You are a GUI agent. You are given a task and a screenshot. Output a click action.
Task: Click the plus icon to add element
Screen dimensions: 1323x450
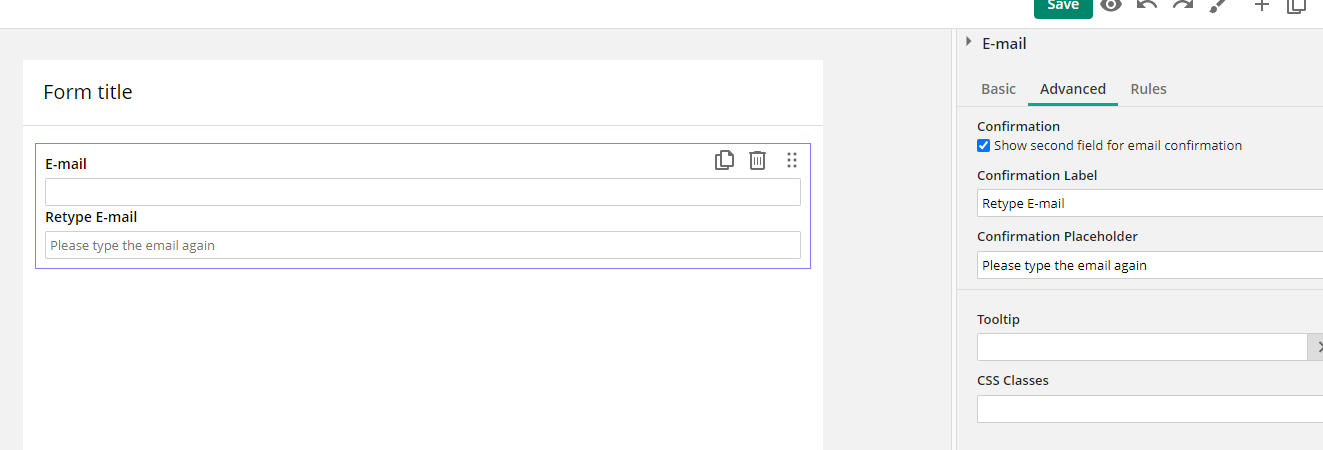[x=1262, y=5]
